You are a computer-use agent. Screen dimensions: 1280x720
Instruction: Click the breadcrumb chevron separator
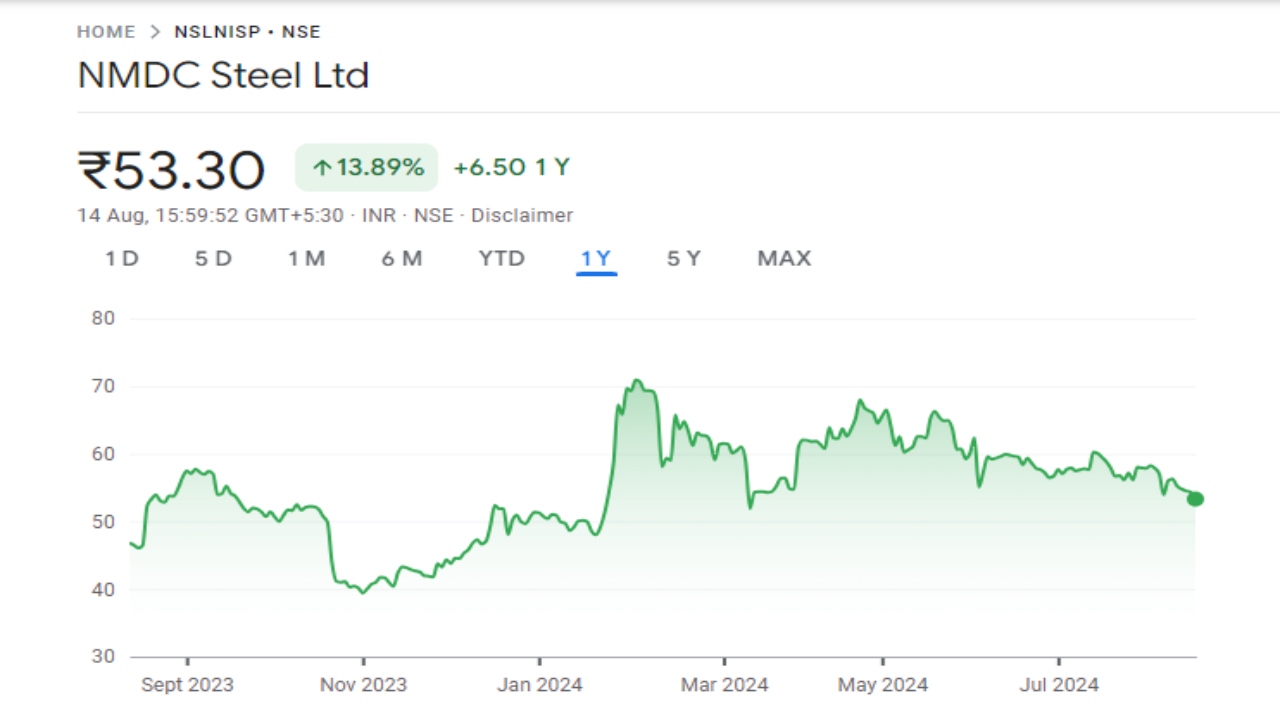coord(155,32)
